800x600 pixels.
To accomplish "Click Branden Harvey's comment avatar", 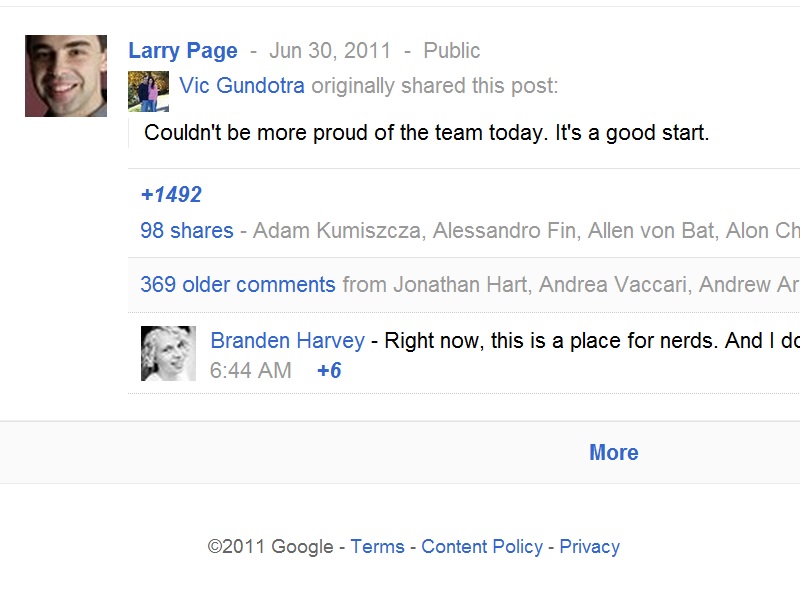I will [x=168, y=354].
